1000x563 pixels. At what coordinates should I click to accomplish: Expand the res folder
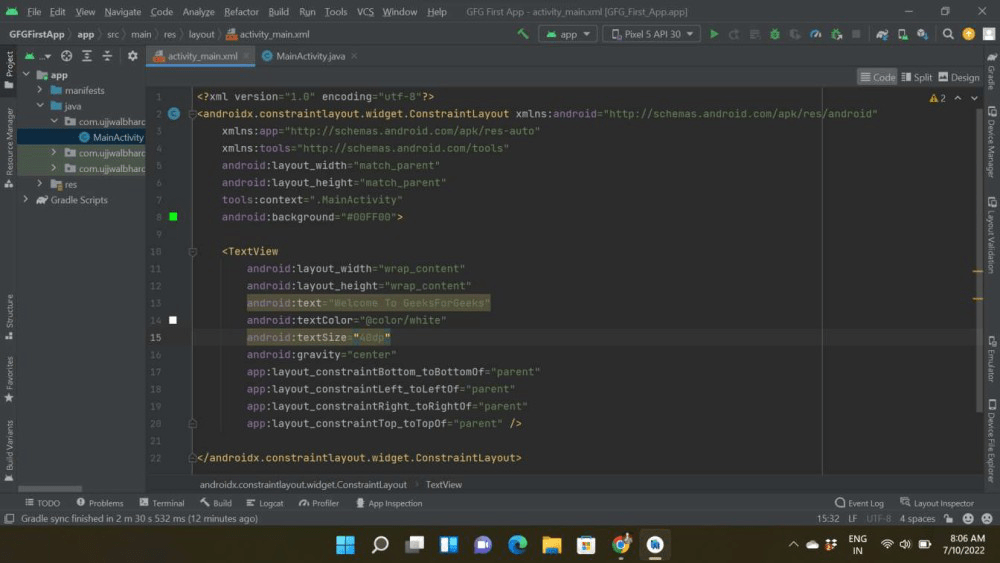40,184
